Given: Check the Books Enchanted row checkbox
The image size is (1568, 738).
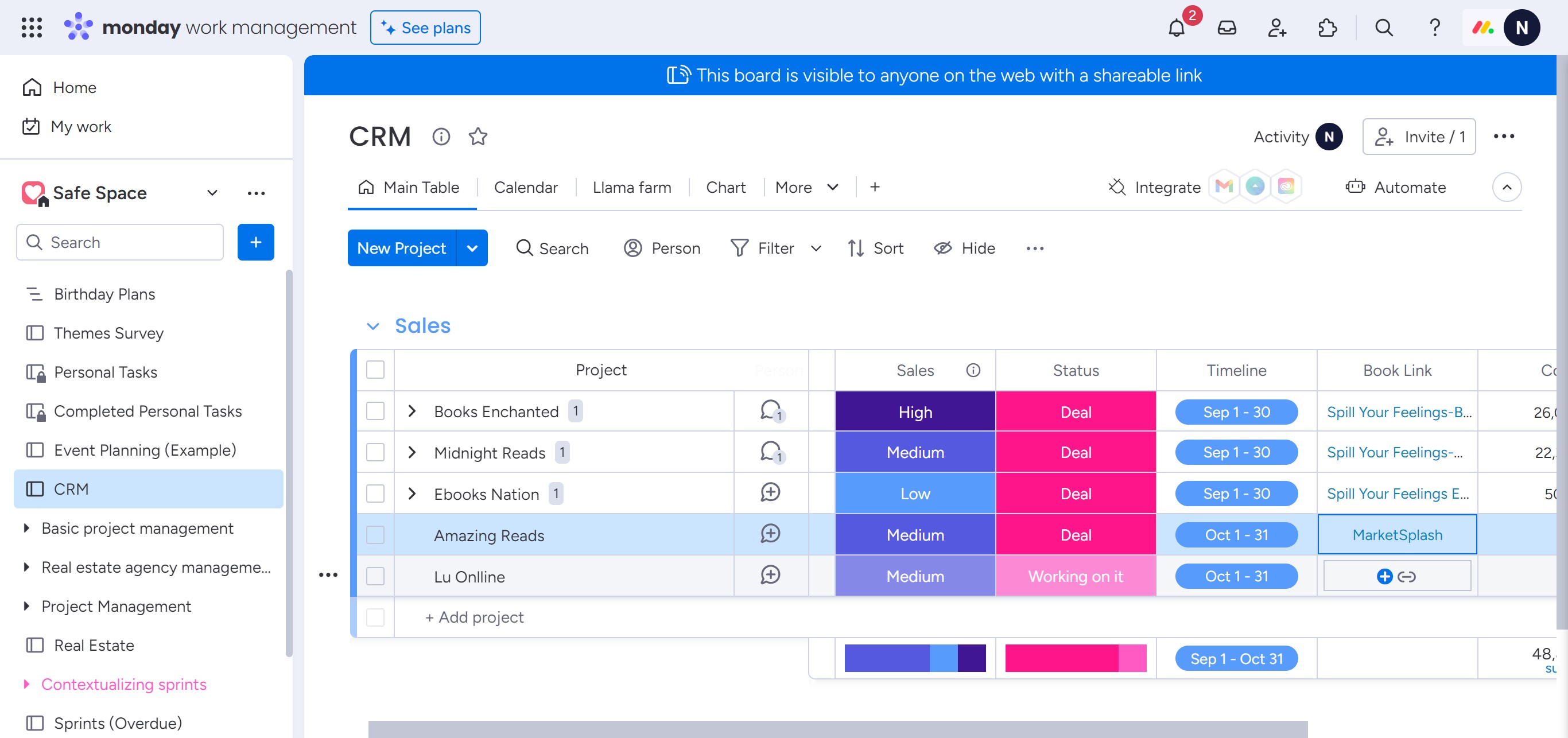Looking at the screenshot, I should [x=375, y=411].
